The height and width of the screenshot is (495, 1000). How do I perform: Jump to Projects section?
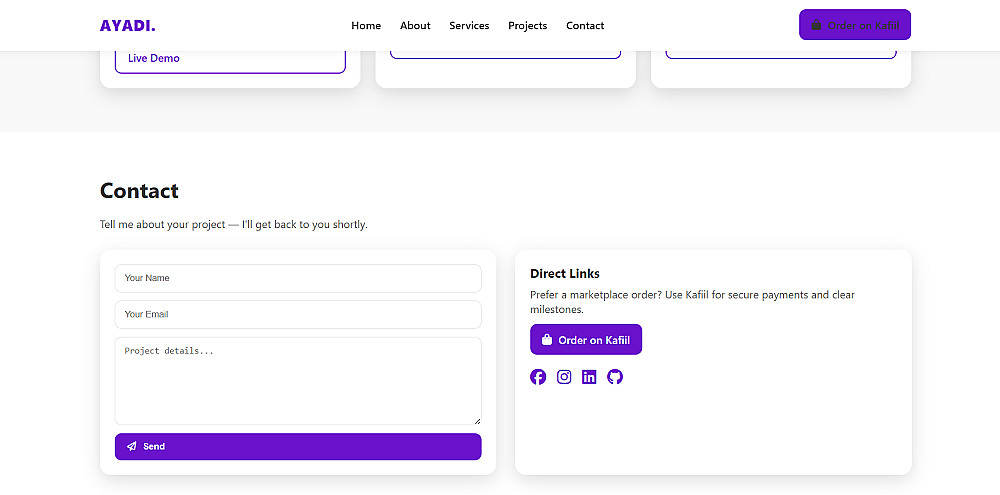[527, 26]
